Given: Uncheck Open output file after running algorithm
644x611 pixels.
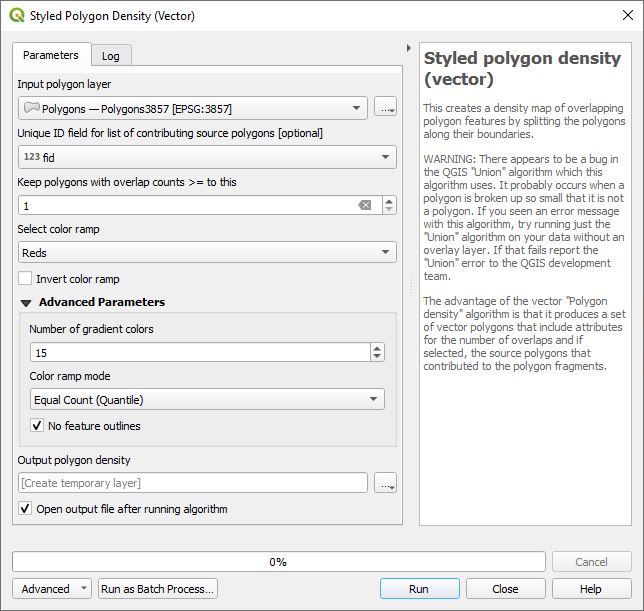Looking at the screenshot, I should 25,508.
